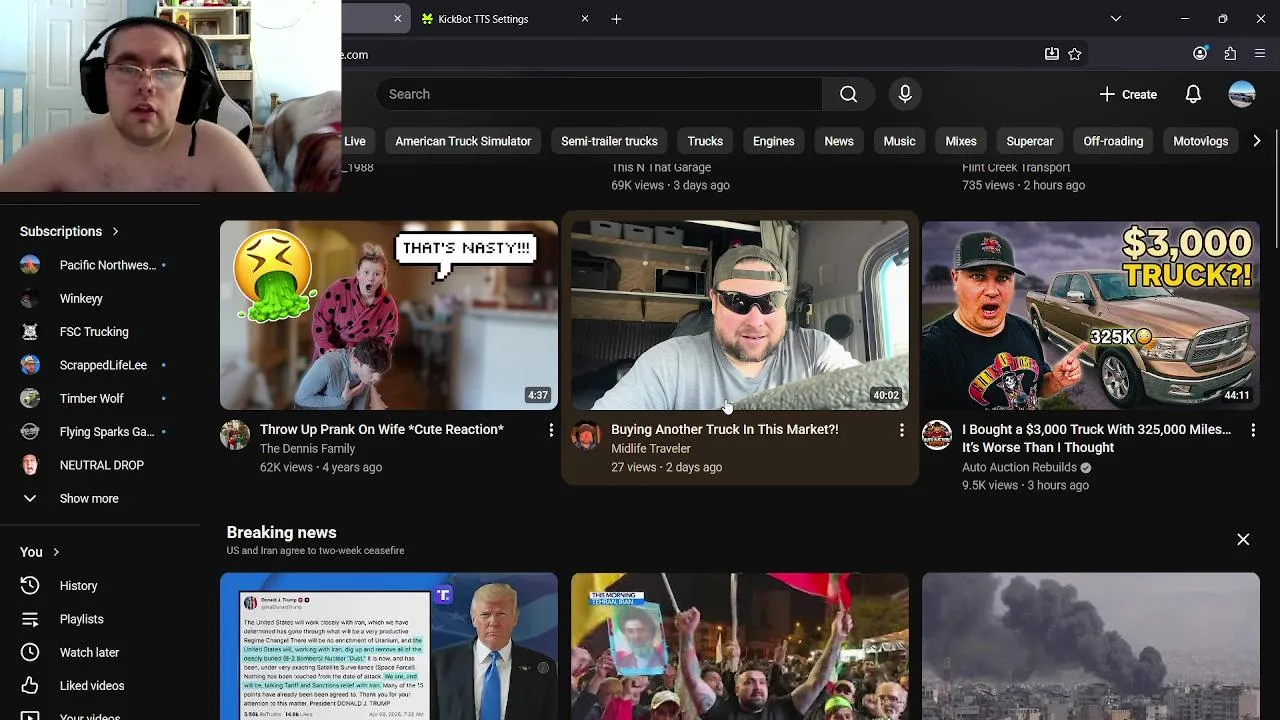Open smoke over city news thumbnail
1280x720 pixels.
1091,646
